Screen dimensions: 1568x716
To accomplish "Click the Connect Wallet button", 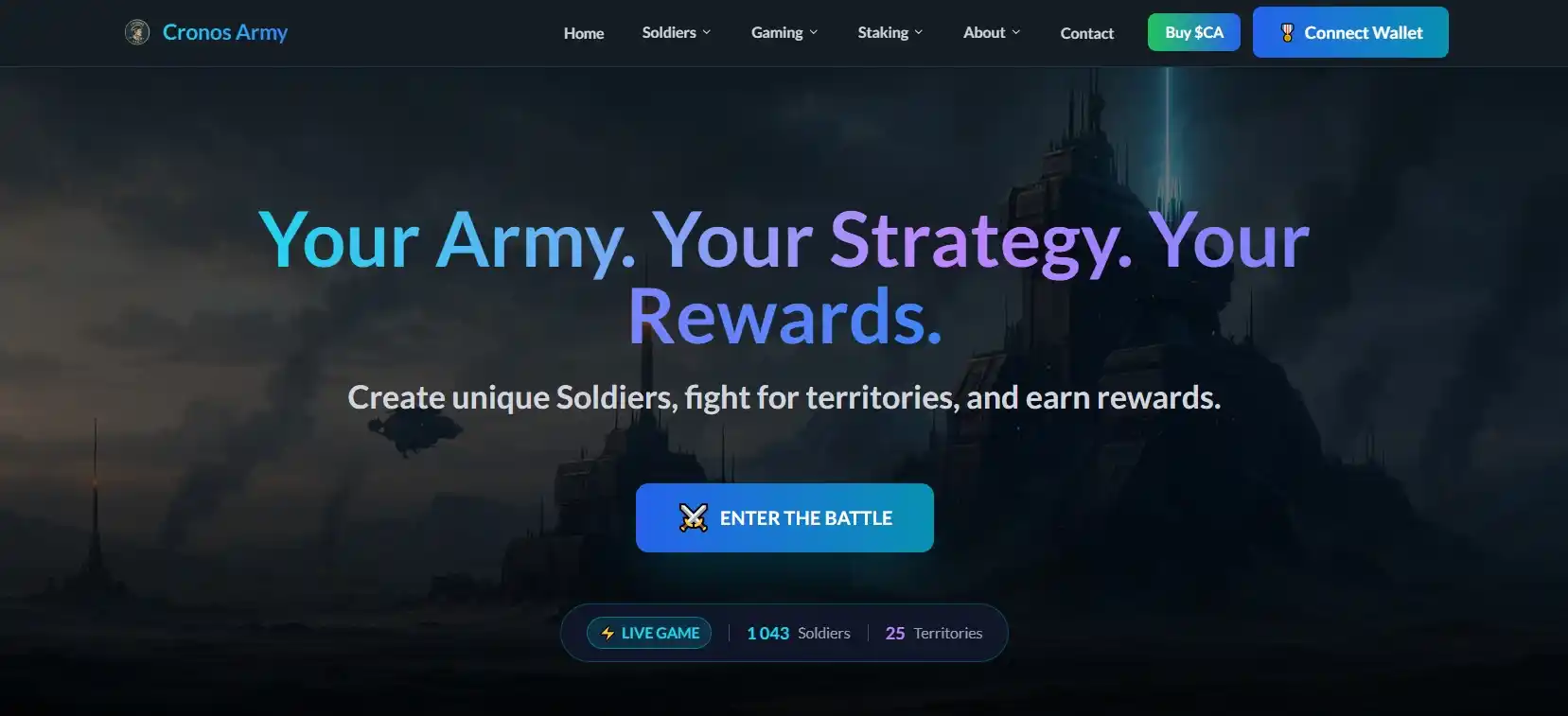I will (x=1350, y=32).
